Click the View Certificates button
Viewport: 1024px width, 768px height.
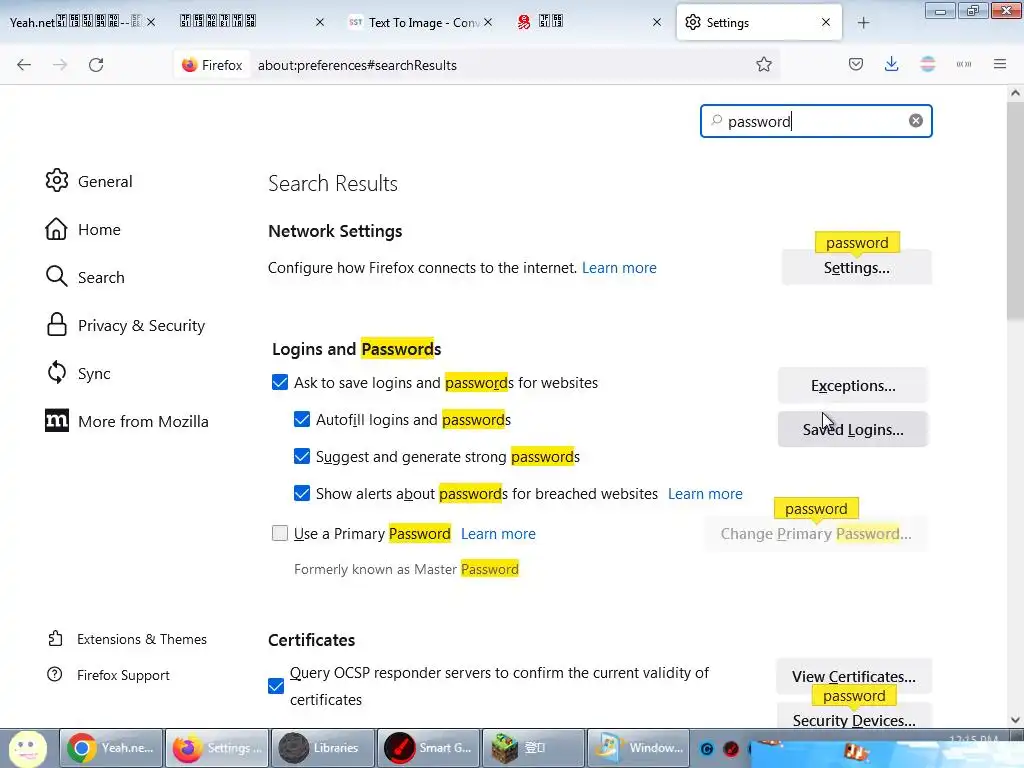pos(854,676)
